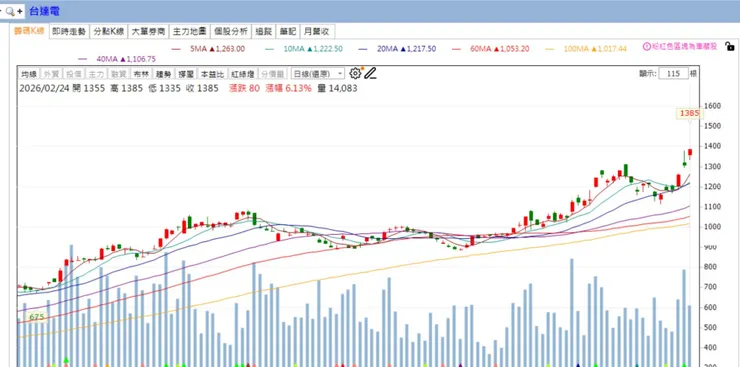The image size is (740, 367).
Task: Click the date 2026/02/24 in quote line
Action: [44, 88]
